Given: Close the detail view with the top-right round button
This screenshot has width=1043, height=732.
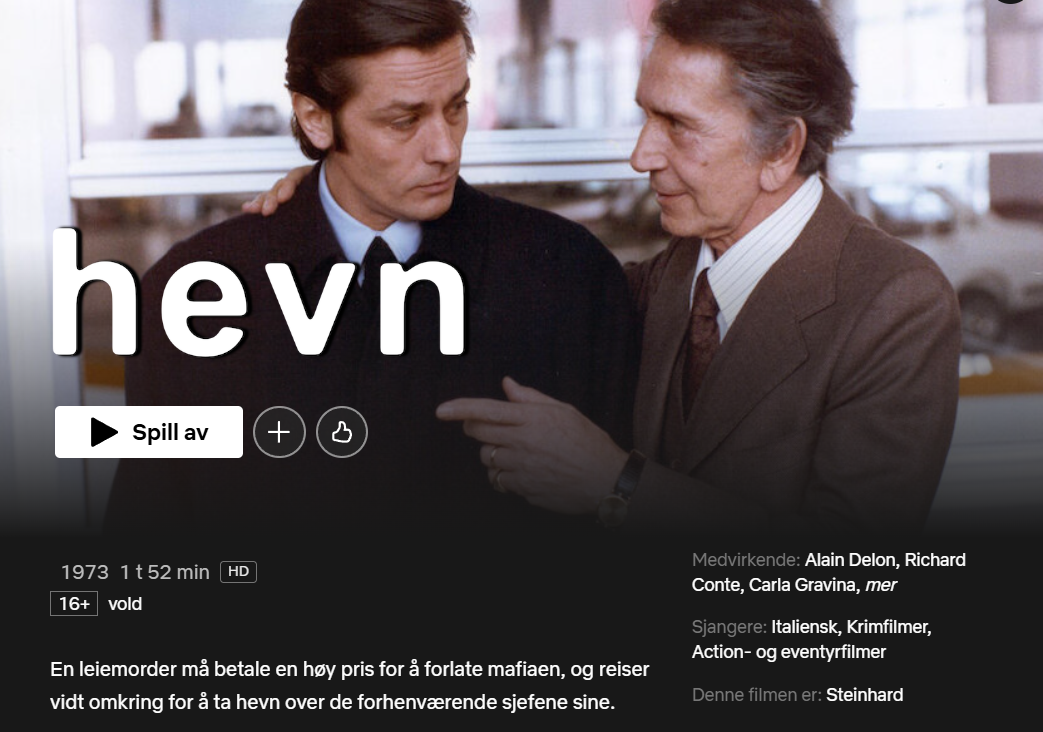Looking at the screenshot, I should pos(1010,1).
